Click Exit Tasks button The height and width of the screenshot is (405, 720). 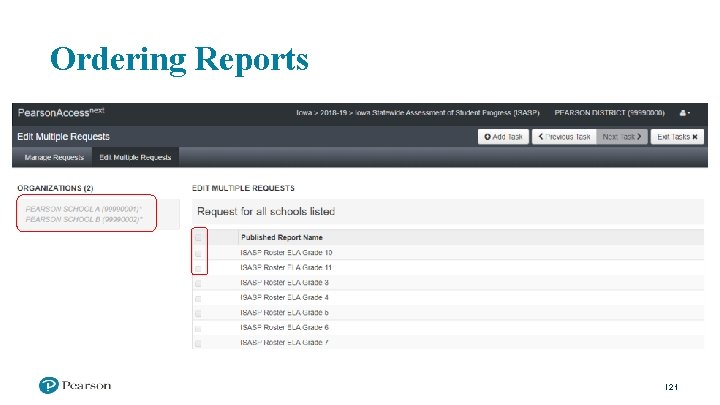(x=677, y=137)
